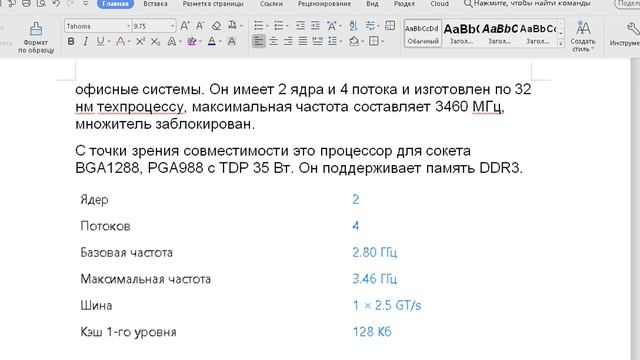The height and width of the screenshot is (360, 640).
Task: Open the quick access toolbar customize arrow
Action: pos(85,4)
